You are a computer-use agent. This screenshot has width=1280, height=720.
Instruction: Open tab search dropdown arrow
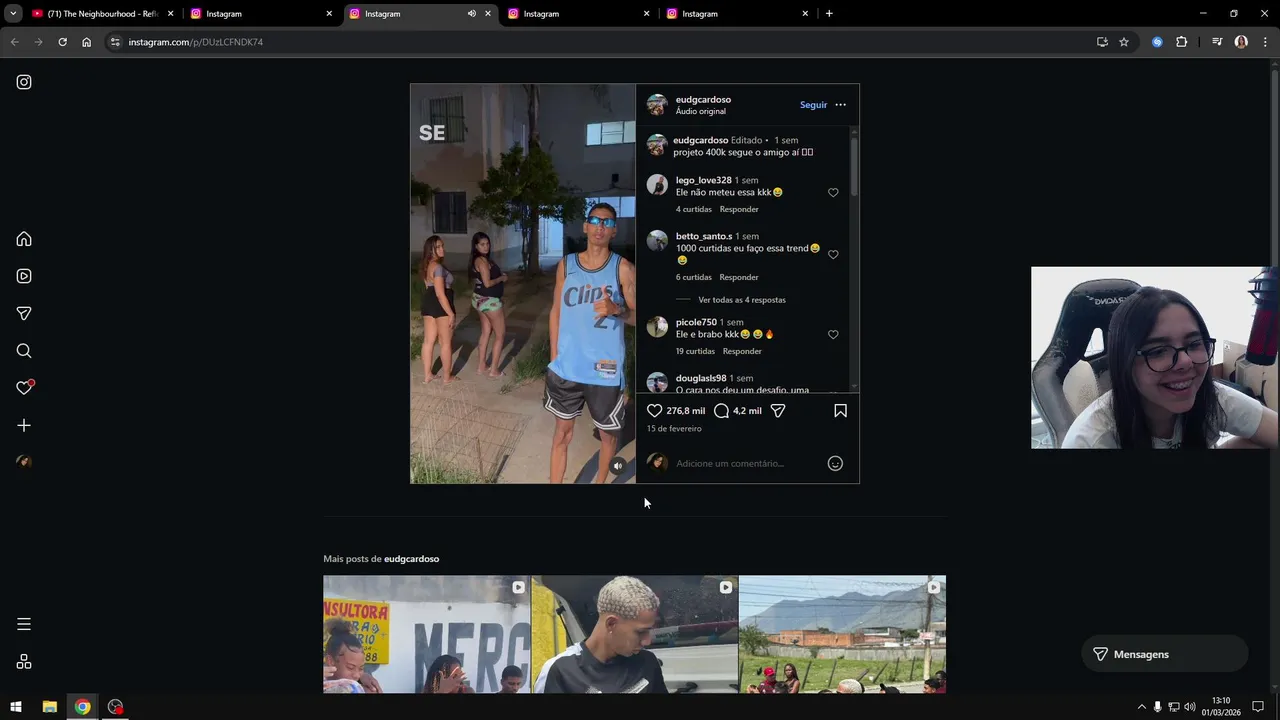pos(13,14)
